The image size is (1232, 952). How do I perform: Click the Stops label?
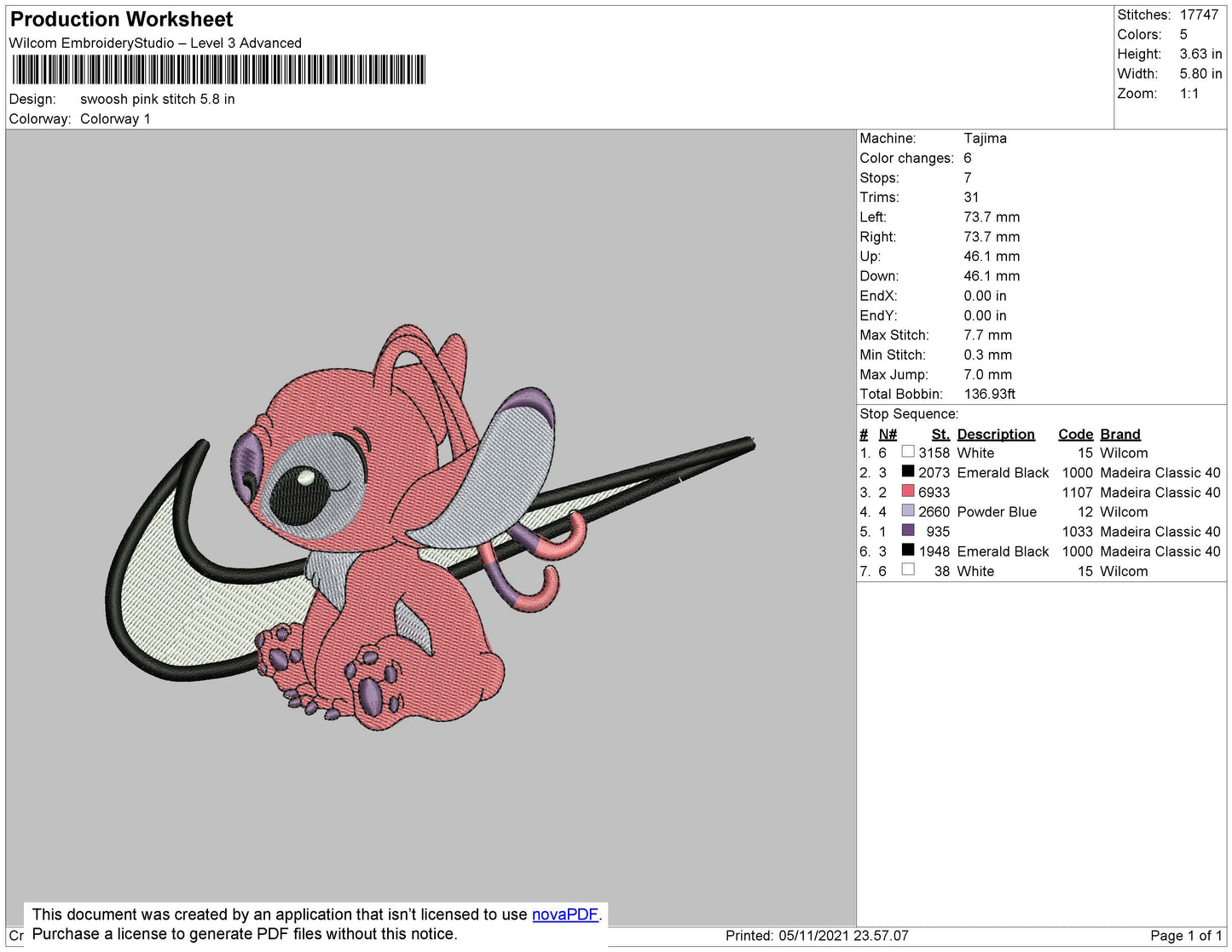click(x=879, y=177)
